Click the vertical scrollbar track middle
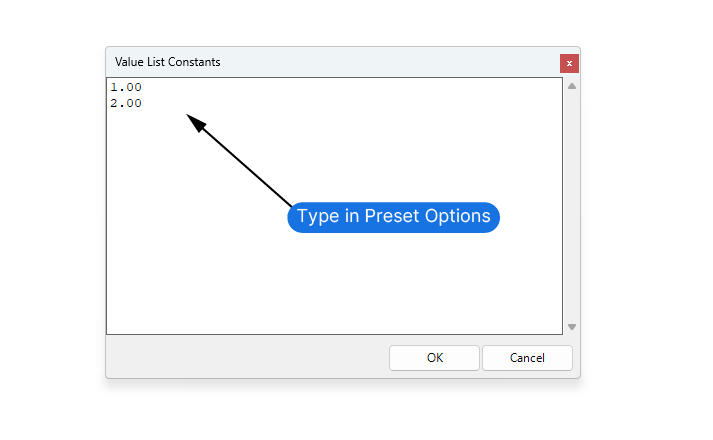Viewport: 713px width, 440px height. click(x=572, y=206)
